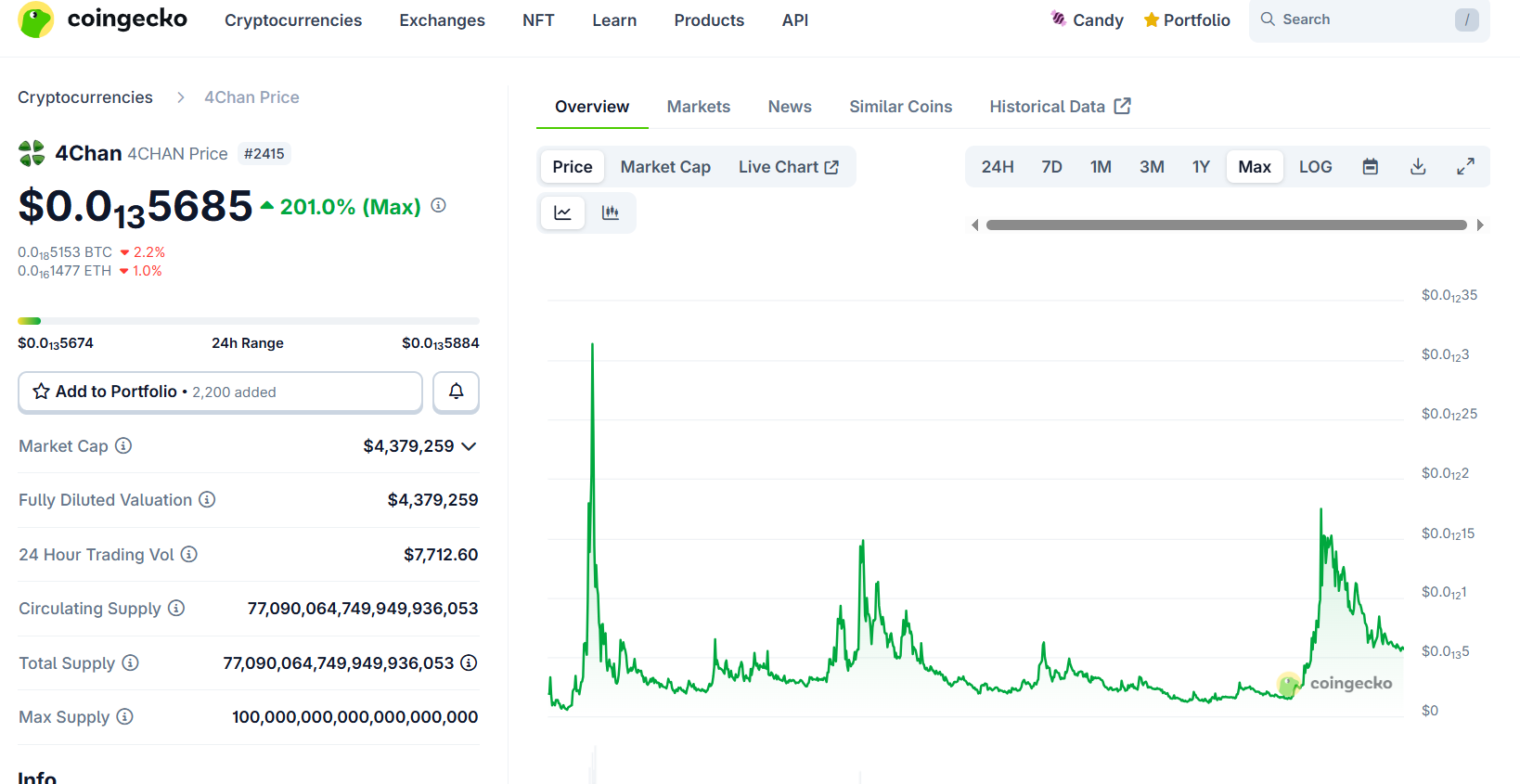Screen dimensions: 1520x784
Task: Click the 24h Range progress bar
Action: pos(249,321)
